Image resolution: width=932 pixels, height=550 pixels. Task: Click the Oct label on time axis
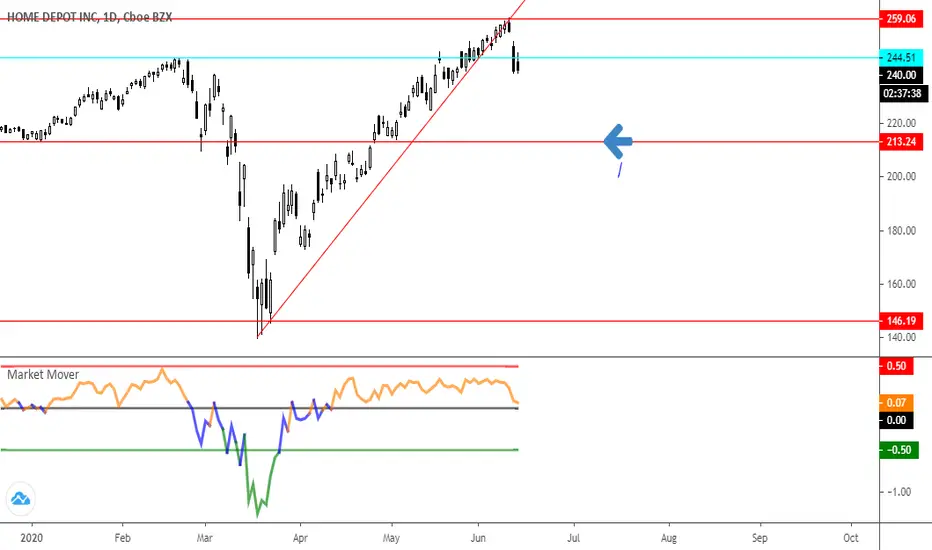coord(851,538)
